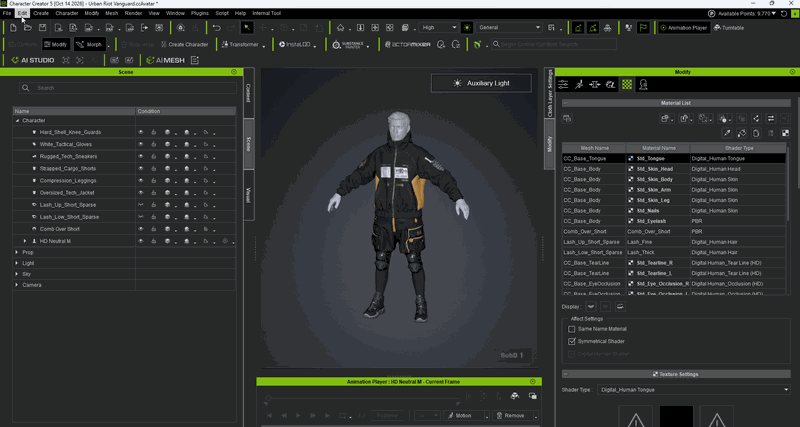Open the InstaLOD tool

pos(295,44)
